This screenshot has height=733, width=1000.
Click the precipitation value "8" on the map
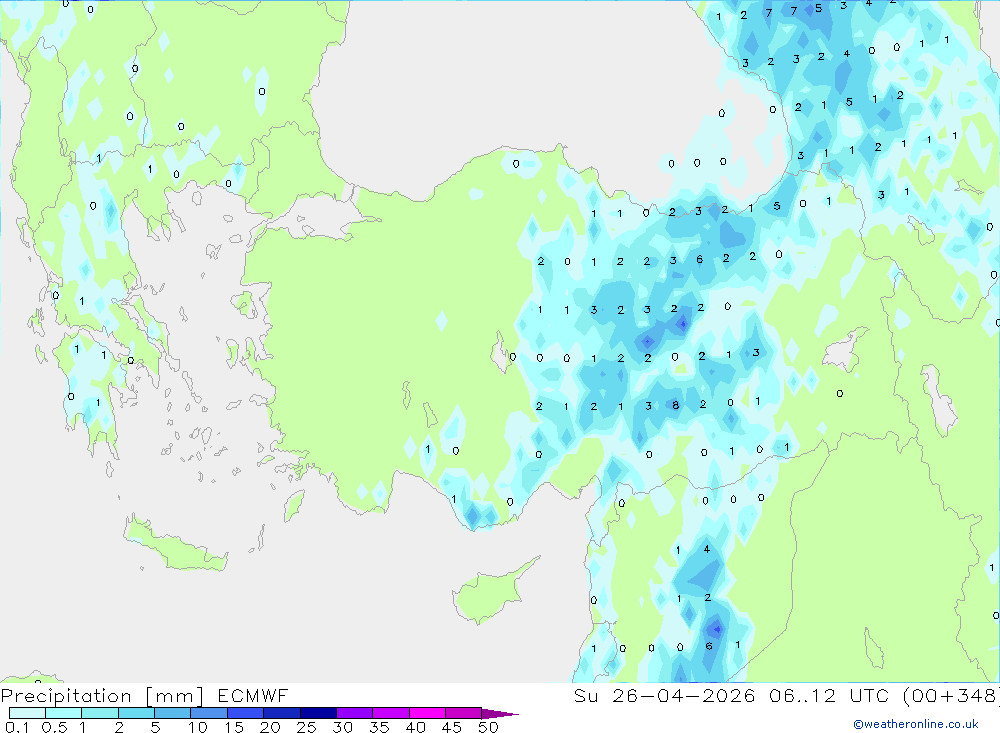tap(675, 405)
